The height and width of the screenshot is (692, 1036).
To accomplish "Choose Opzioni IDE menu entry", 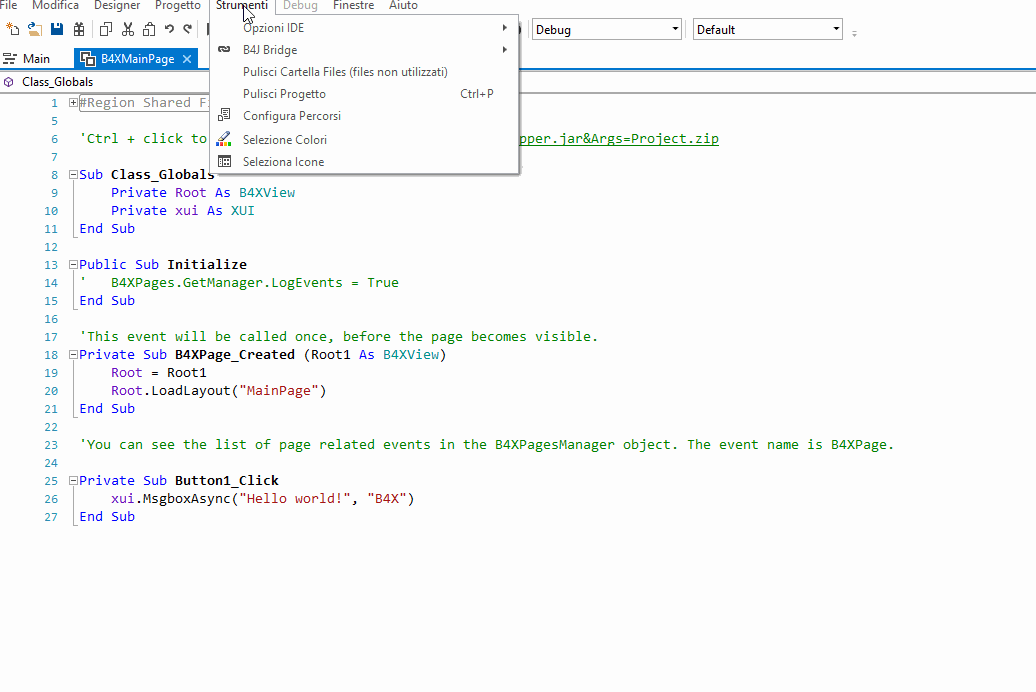I will tap(364, 28).
